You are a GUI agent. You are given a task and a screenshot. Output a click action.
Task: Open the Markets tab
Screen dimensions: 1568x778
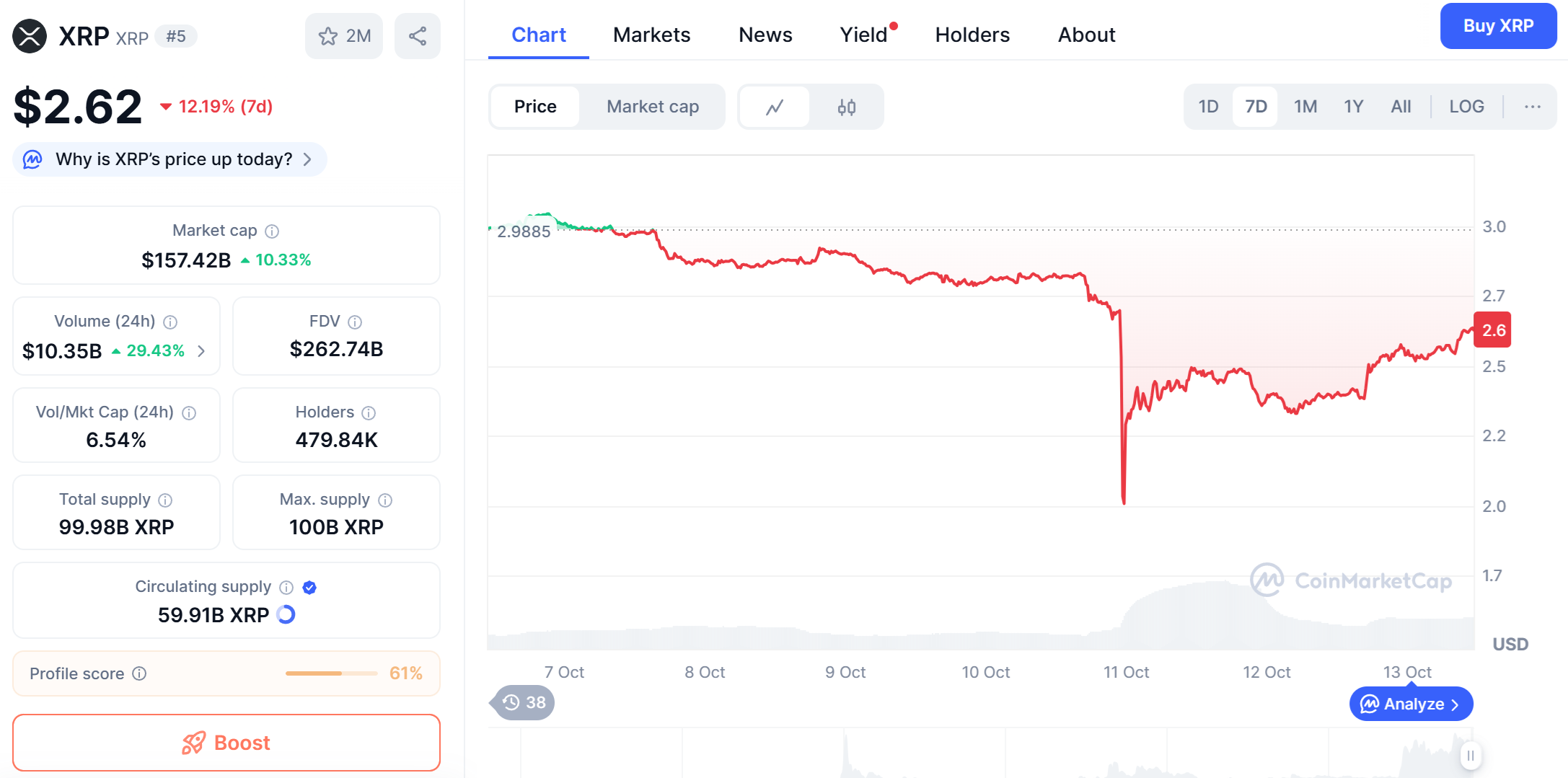(x=651, y=35)
